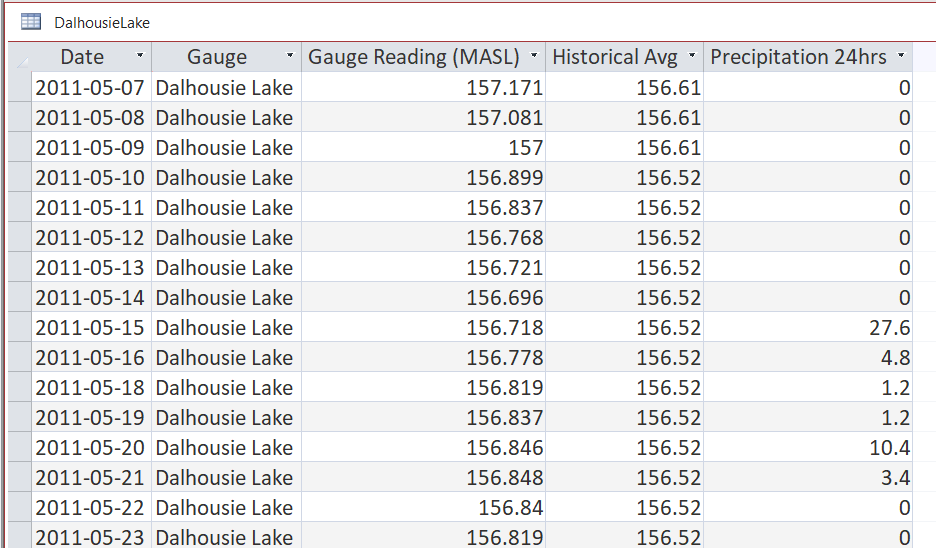Click date cell 2011-05-21
This screenshot has height=548, width=936.
pyautogui.click(x=90, y=478)
